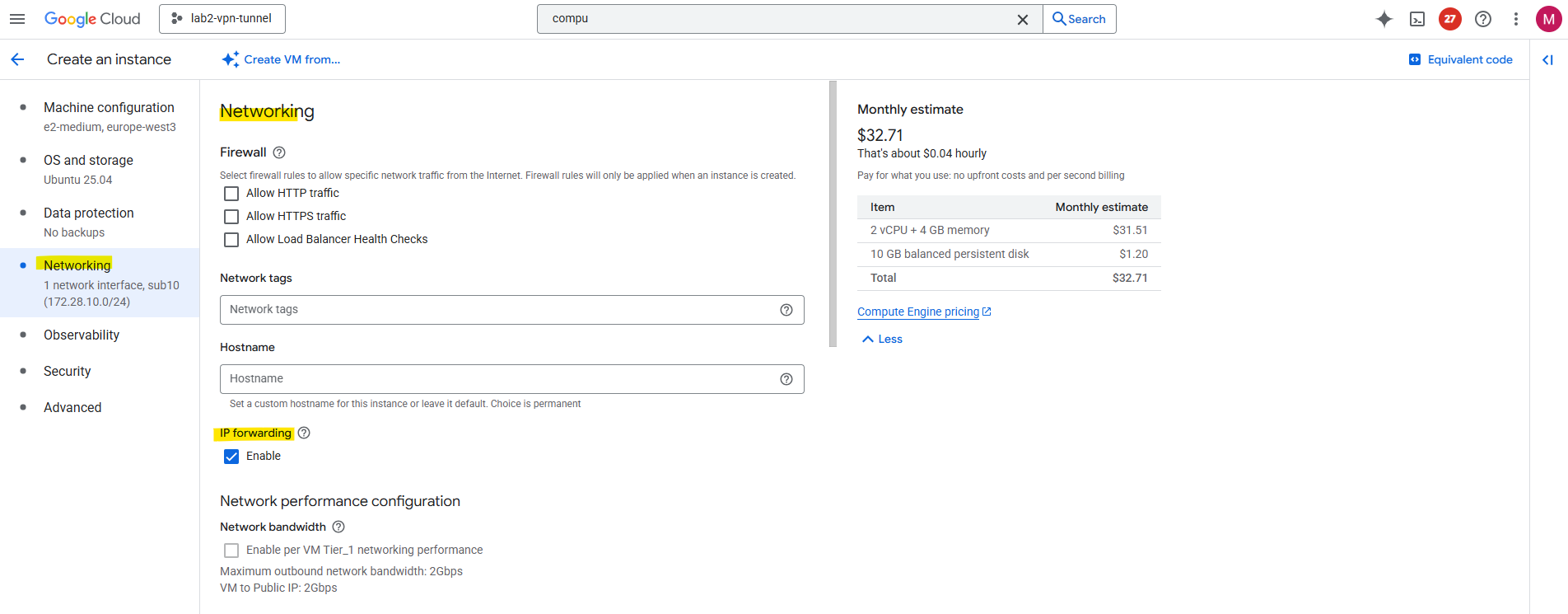Image resolution: width=1568 pixels, height=614 pixels.
Task: Click into the Hostname input field
Action: pyautogui.click(x=498, y=379)
